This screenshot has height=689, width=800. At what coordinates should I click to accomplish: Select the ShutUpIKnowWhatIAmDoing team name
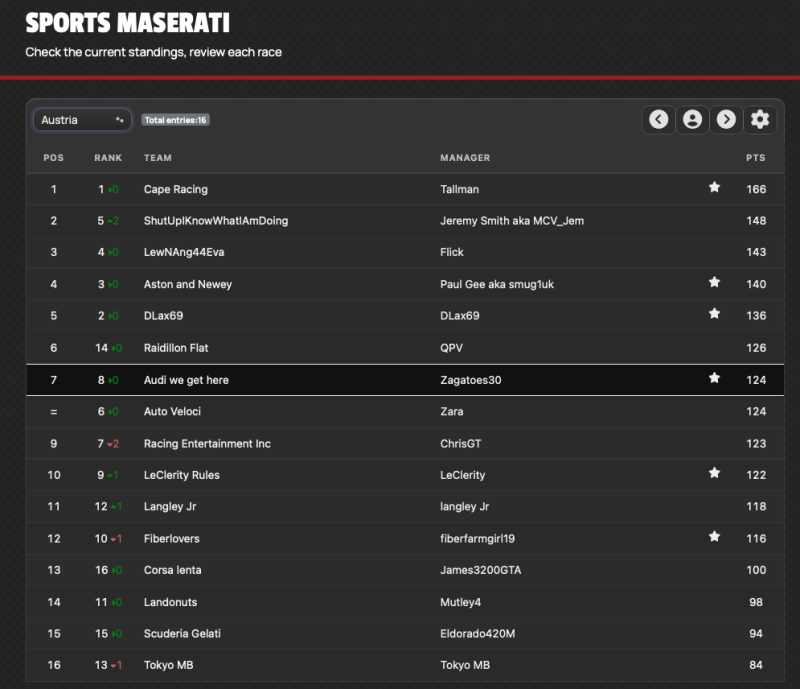216,221
